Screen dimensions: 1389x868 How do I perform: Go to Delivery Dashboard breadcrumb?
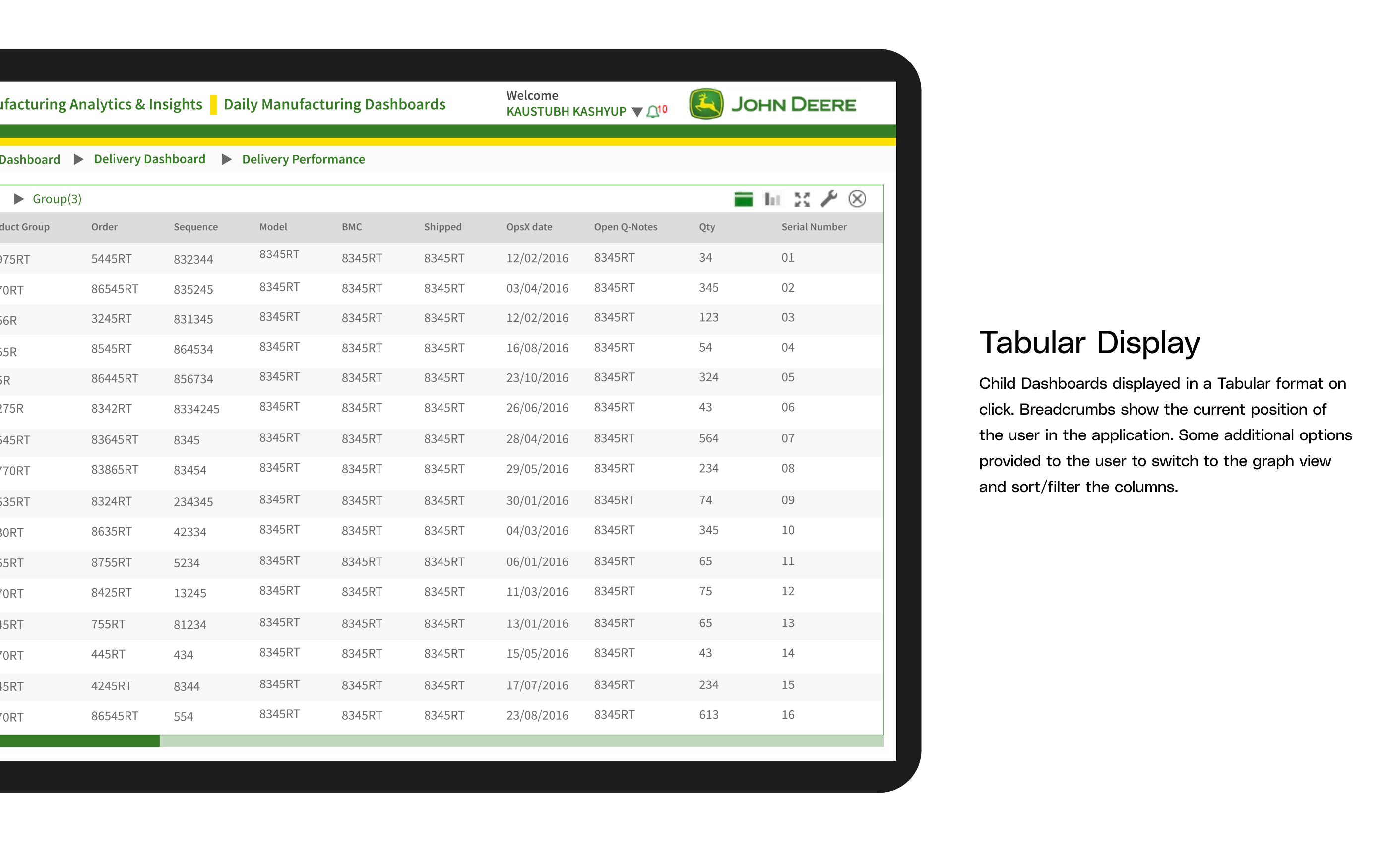(x=149, y=159)
